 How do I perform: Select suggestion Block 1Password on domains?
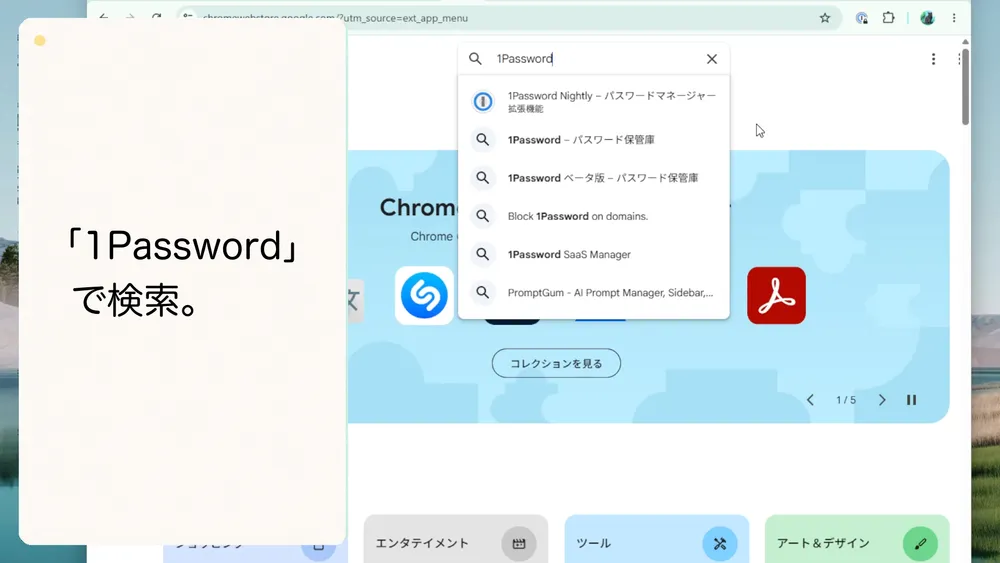pyautogui.click(x=594, y=216)
